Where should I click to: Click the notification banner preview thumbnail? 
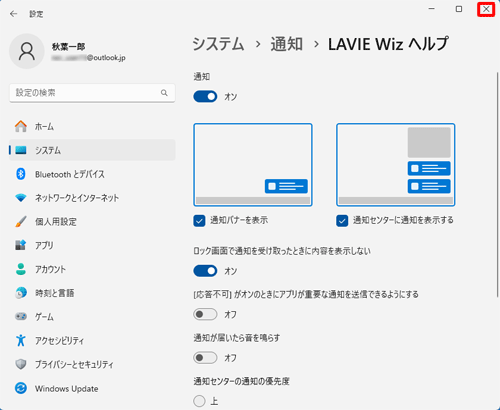click(x=253, y=165)
